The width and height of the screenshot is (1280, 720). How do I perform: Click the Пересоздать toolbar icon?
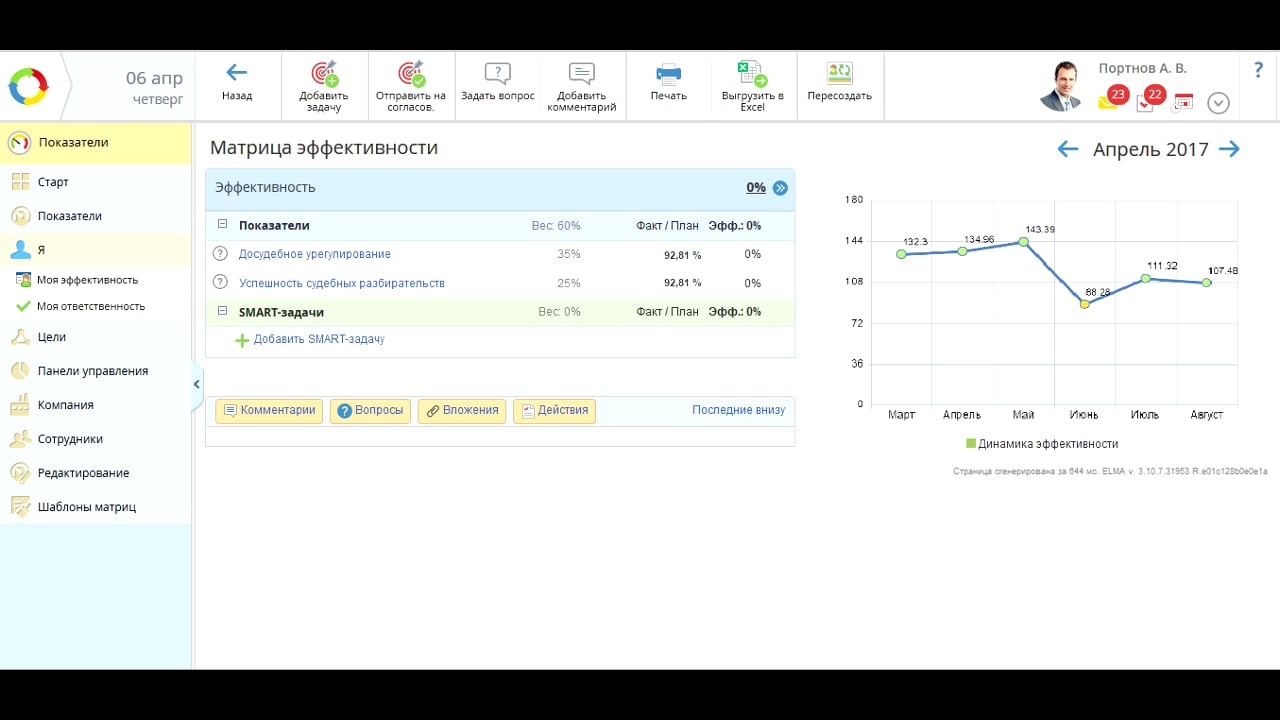(839, 74)
